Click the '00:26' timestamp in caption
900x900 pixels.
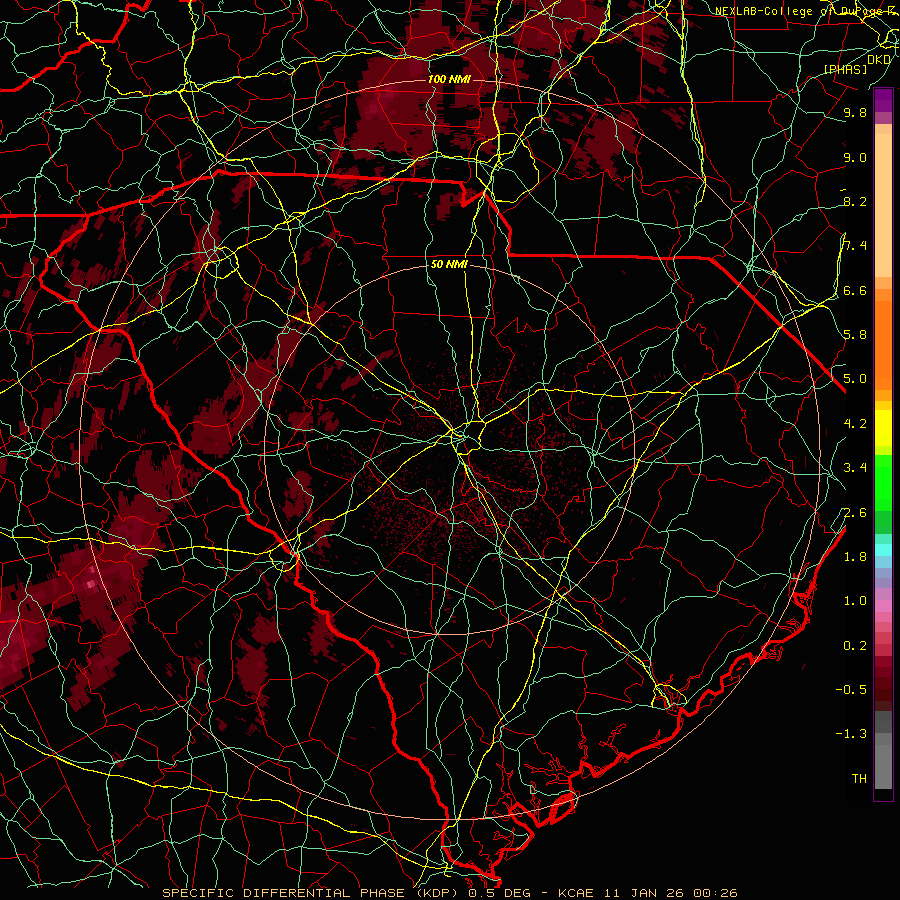pos(715,893)
